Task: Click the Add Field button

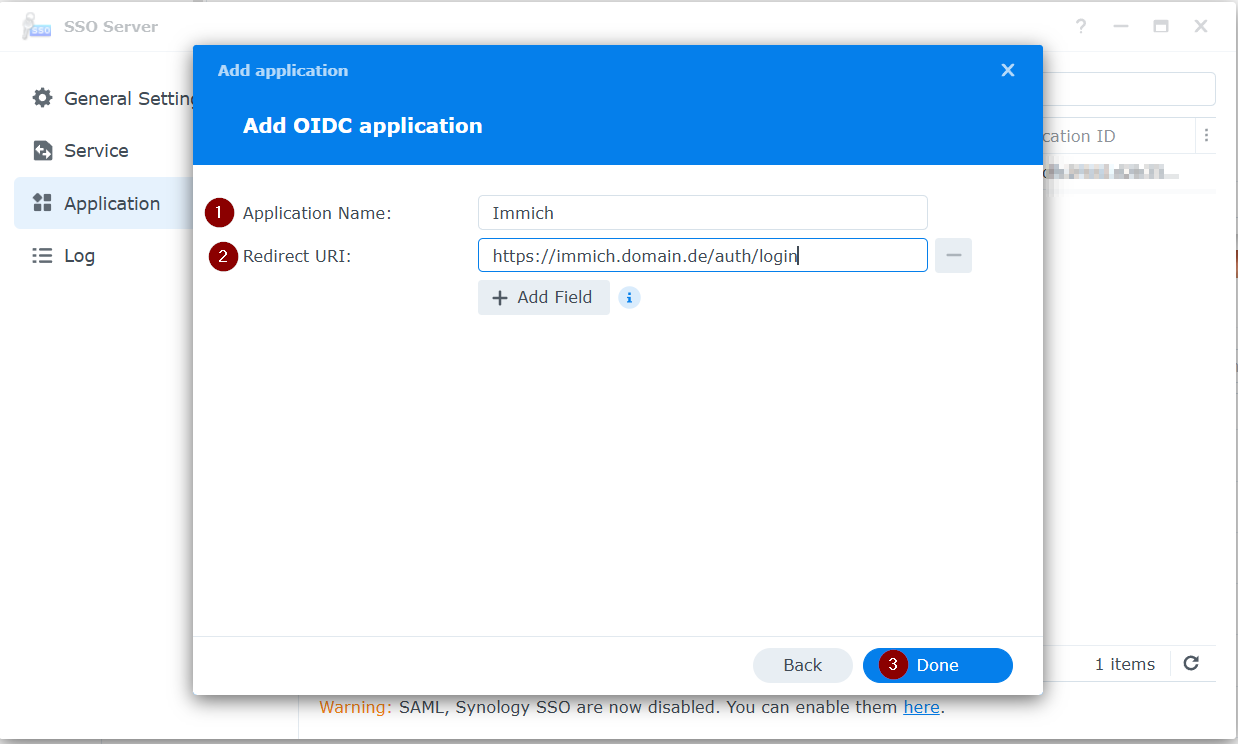Action: click(544, 297)
